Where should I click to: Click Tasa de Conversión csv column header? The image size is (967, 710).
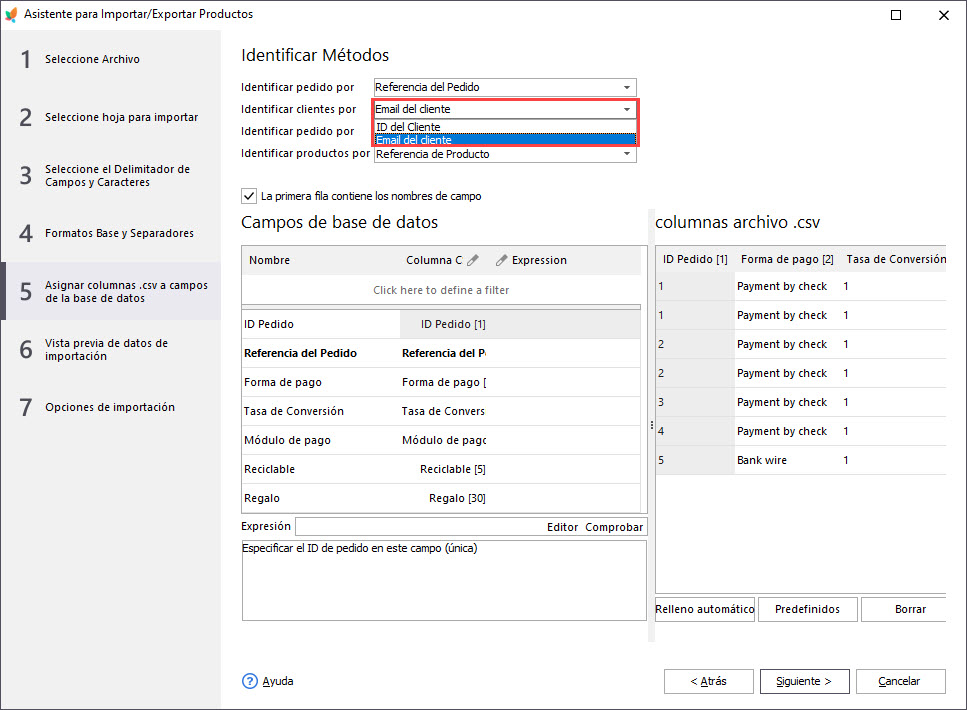pyautogui.click(x=894, y=260)
